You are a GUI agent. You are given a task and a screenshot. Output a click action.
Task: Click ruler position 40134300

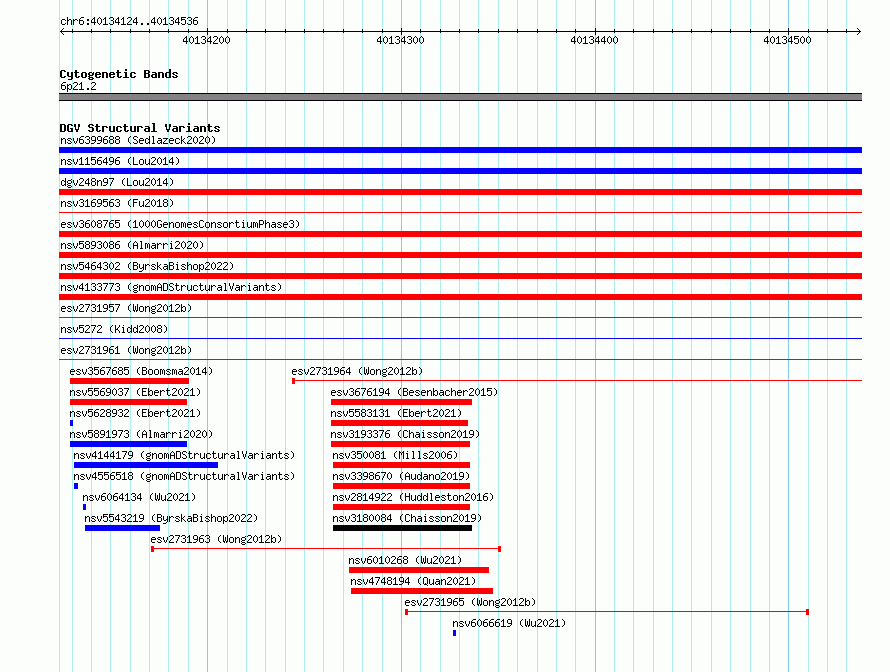tap(401, 40)
